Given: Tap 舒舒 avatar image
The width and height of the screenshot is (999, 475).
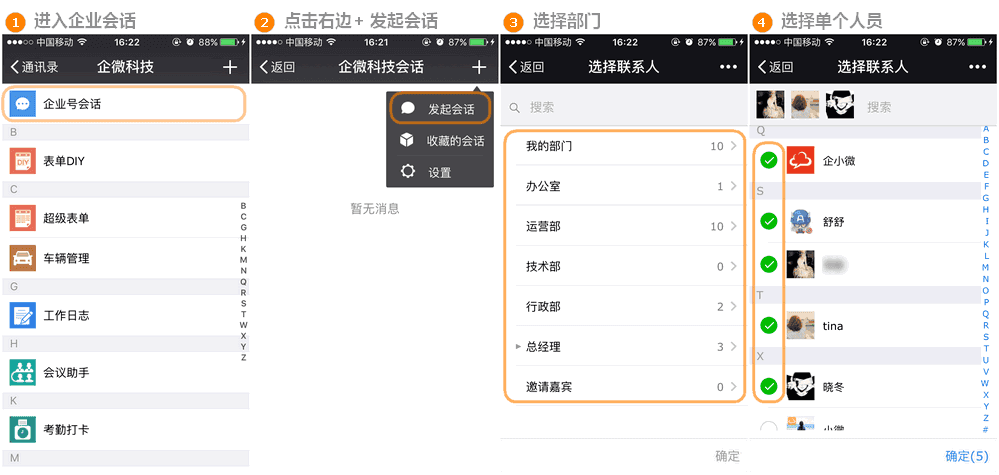Looking at the screenshot, I should coord(801,222).
